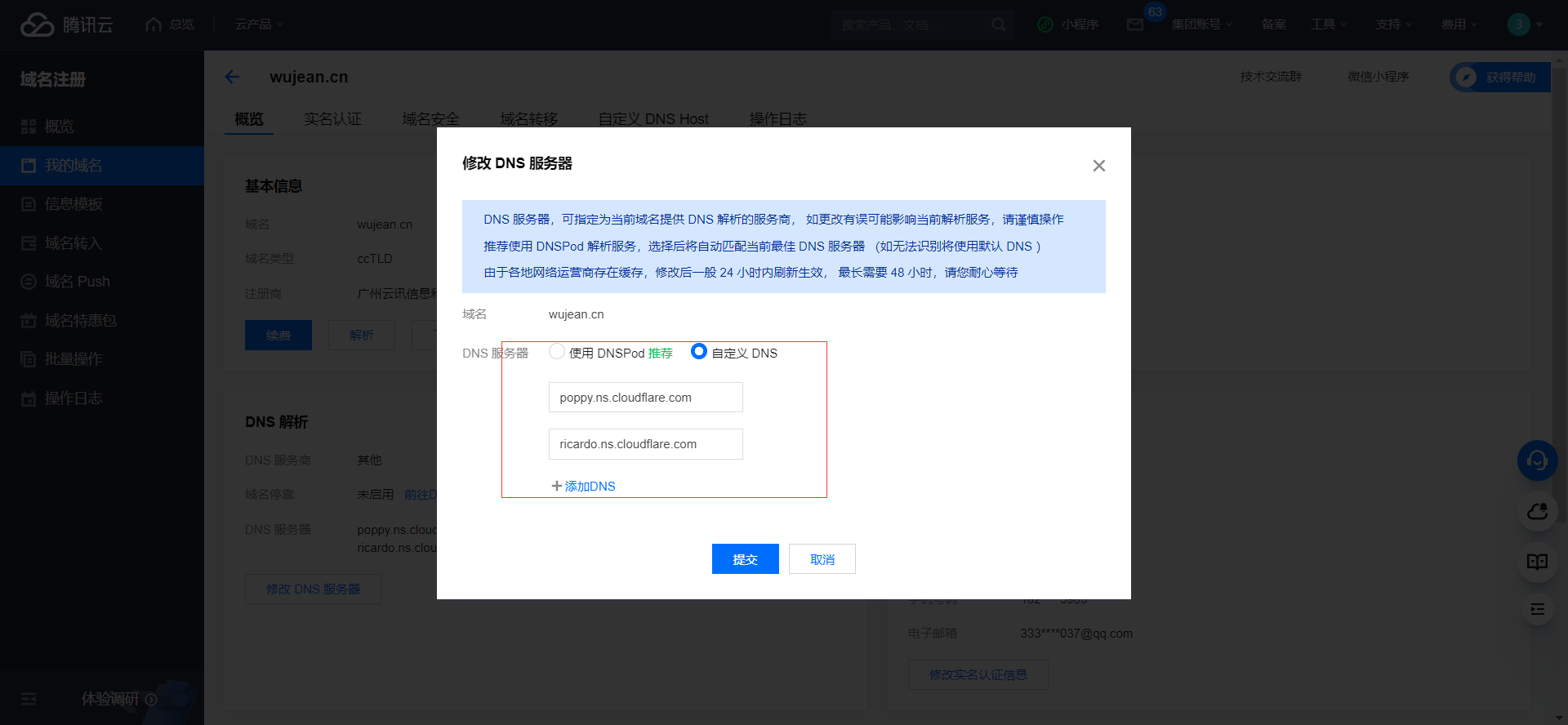This screenshot has width=1568, height=725.
Task: Expand the 工具 dropdown
Action: (x=1328, y=24)
